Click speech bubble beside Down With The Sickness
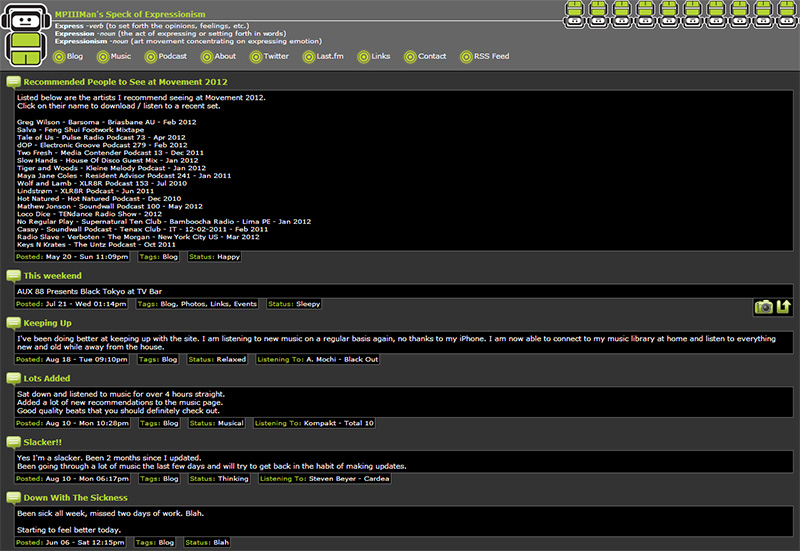 click(x=13, y=497)
